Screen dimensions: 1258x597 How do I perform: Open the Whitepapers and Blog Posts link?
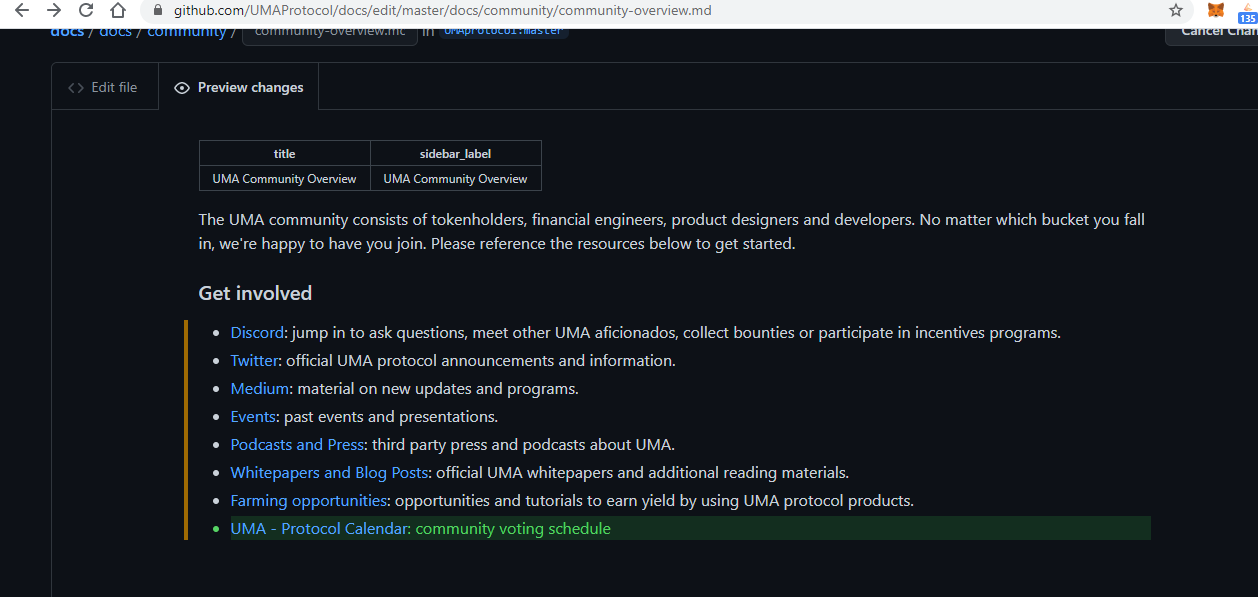tap(329, 473)
